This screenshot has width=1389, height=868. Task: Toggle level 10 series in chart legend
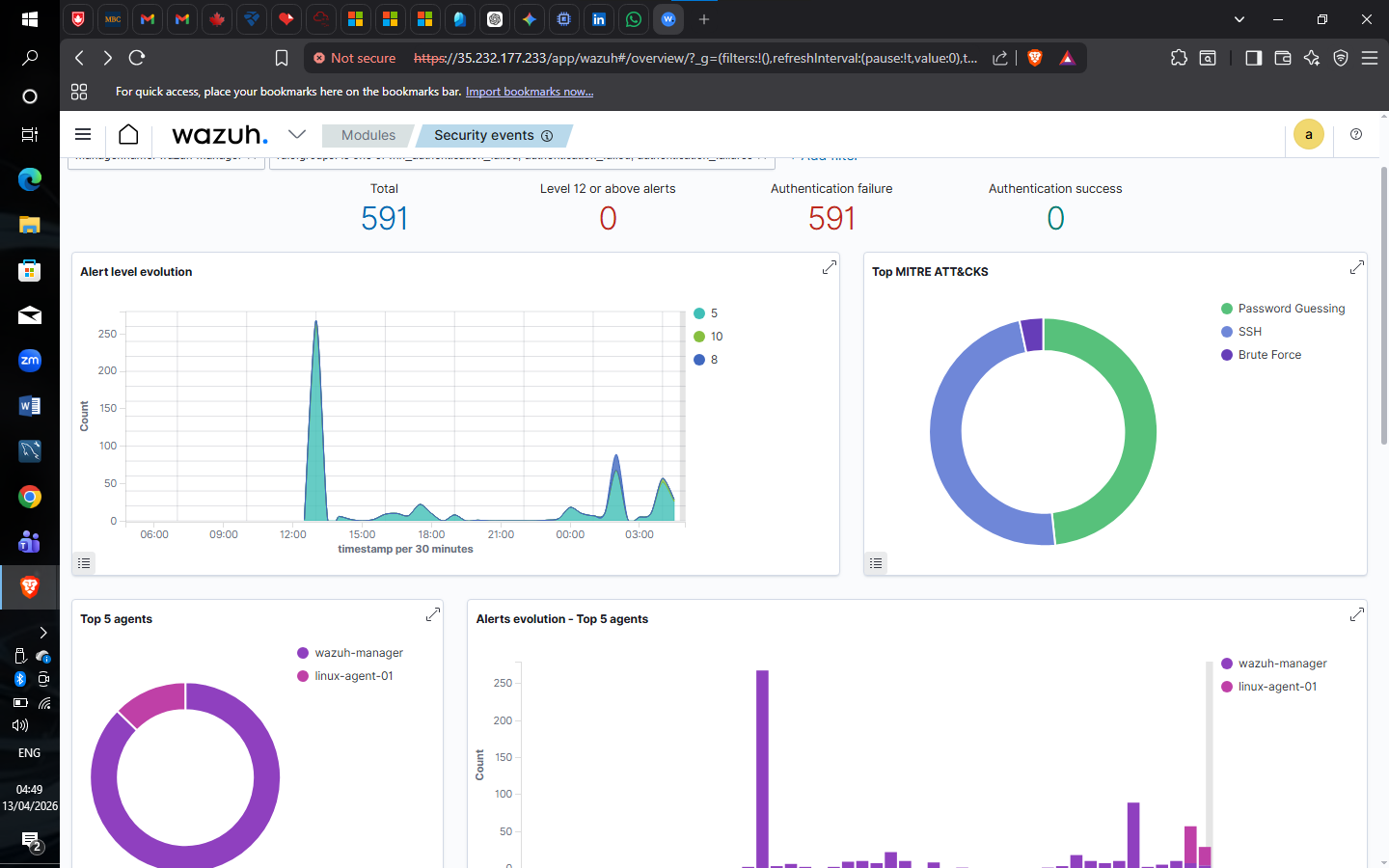pyautogui.click(x=708, y=337)
